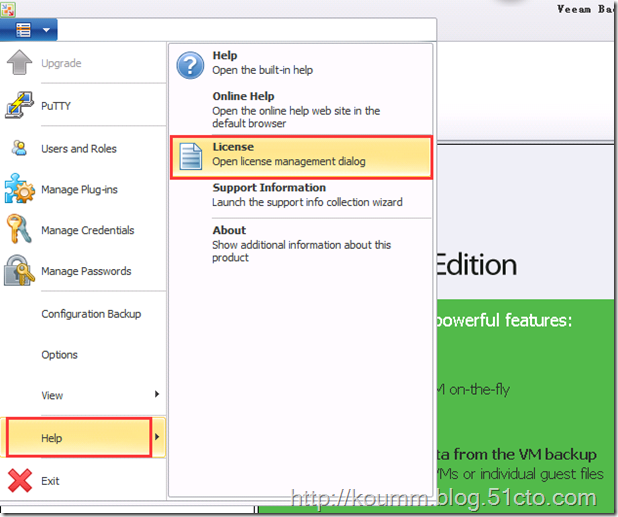Image resolution: width=618 pixels, height=517 pixels.
Task: Select the View menu entry
Action: [x=83, y=395]
